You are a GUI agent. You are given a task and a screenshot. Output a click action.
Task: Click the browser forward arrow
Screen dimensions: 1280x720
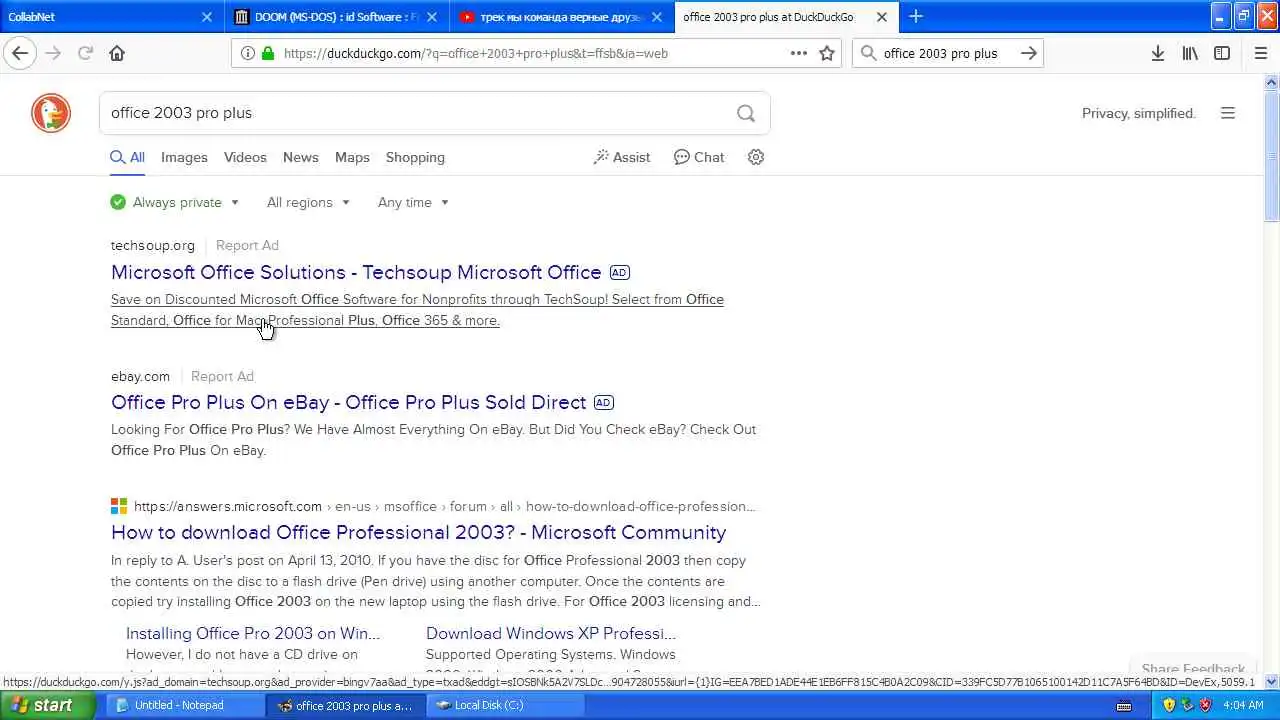[53, 53]
